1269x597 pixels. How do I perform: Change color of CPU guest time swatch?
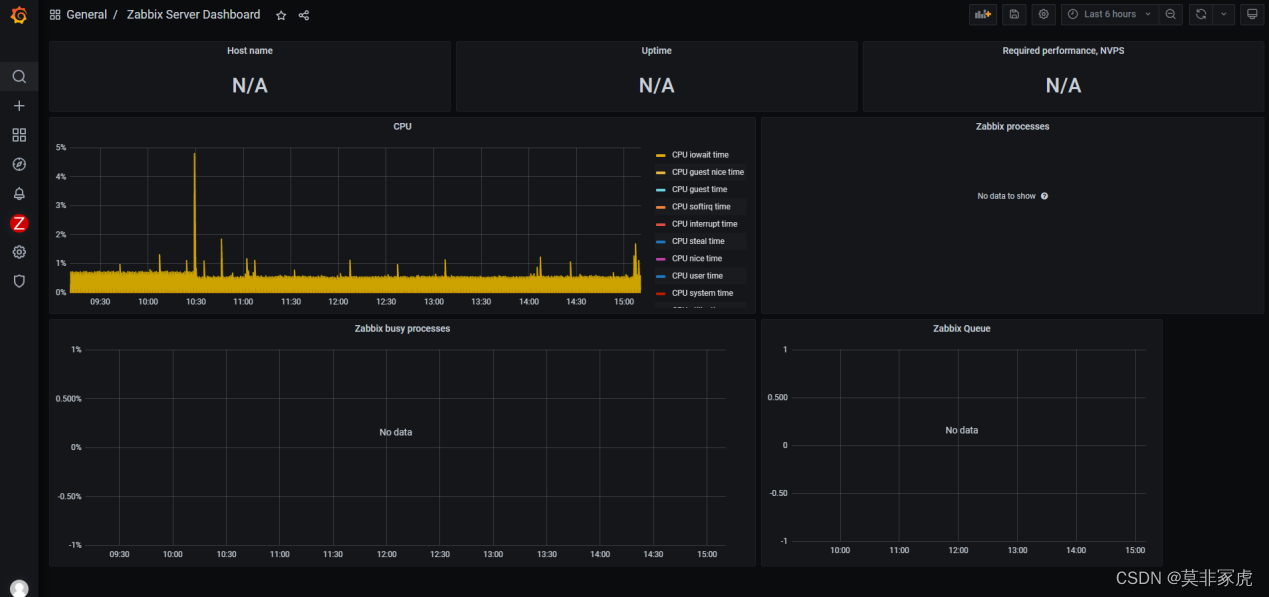tap(660, 190)
